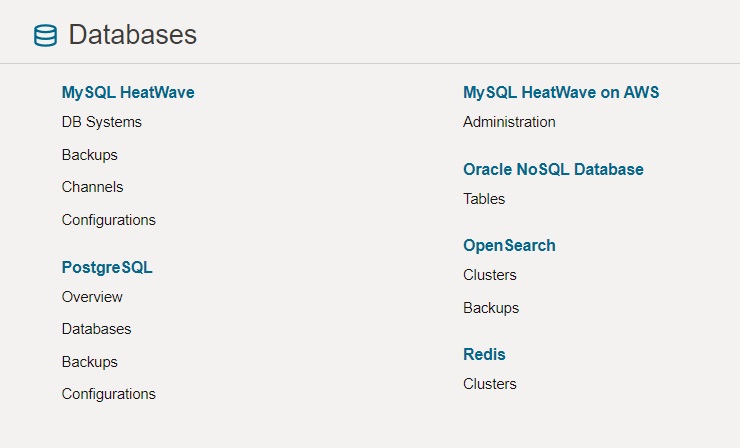Go to Backups under PostgreSQL
Viewport: 740px width, 448px height.
coord(90,362)
